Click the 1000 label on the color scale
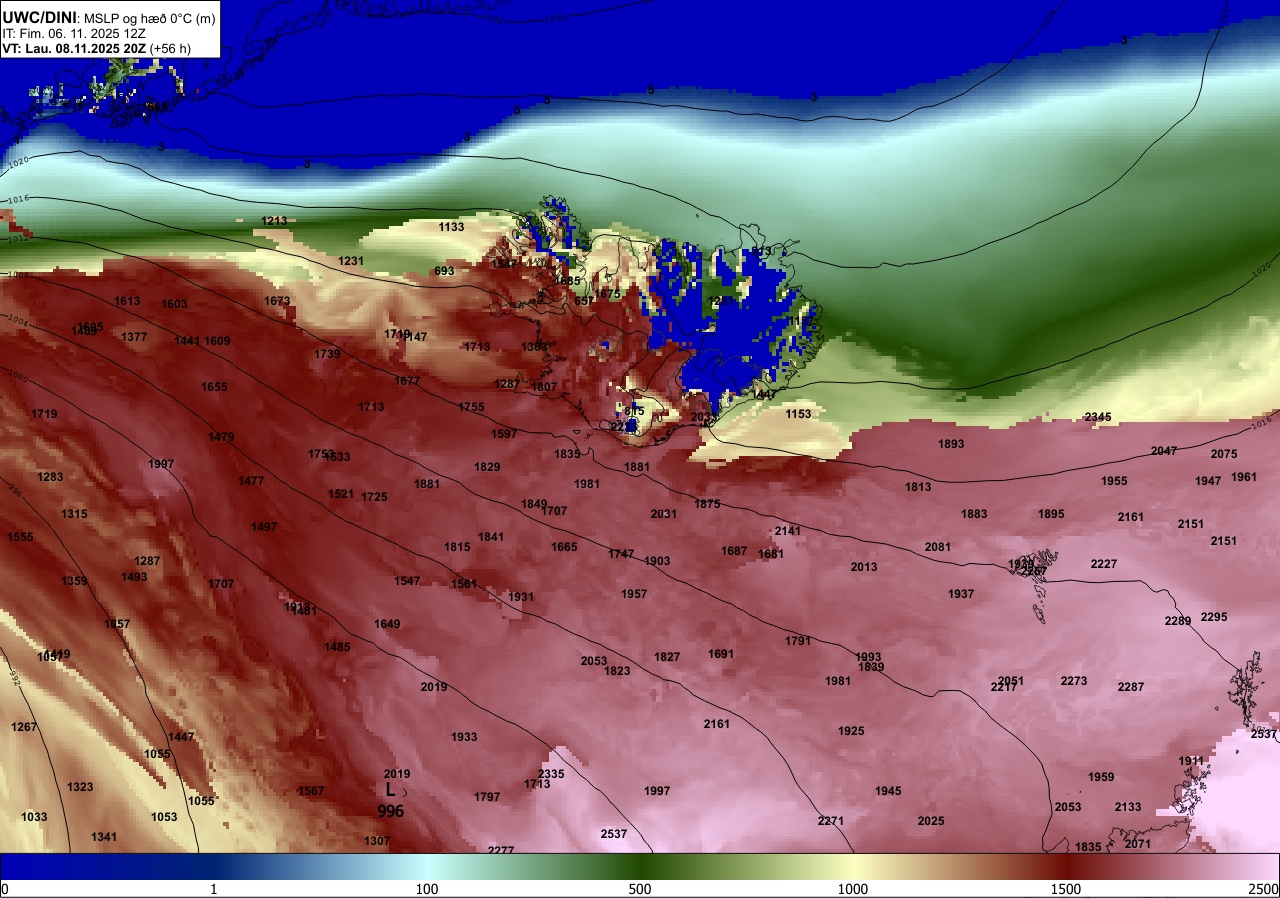 coord(853,889)
